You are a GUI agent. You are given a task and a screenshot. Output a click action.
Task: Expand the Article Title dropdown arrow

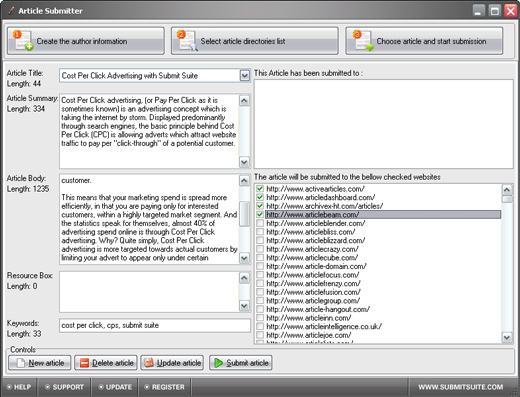pyautogui.click(x=245, y=76)
